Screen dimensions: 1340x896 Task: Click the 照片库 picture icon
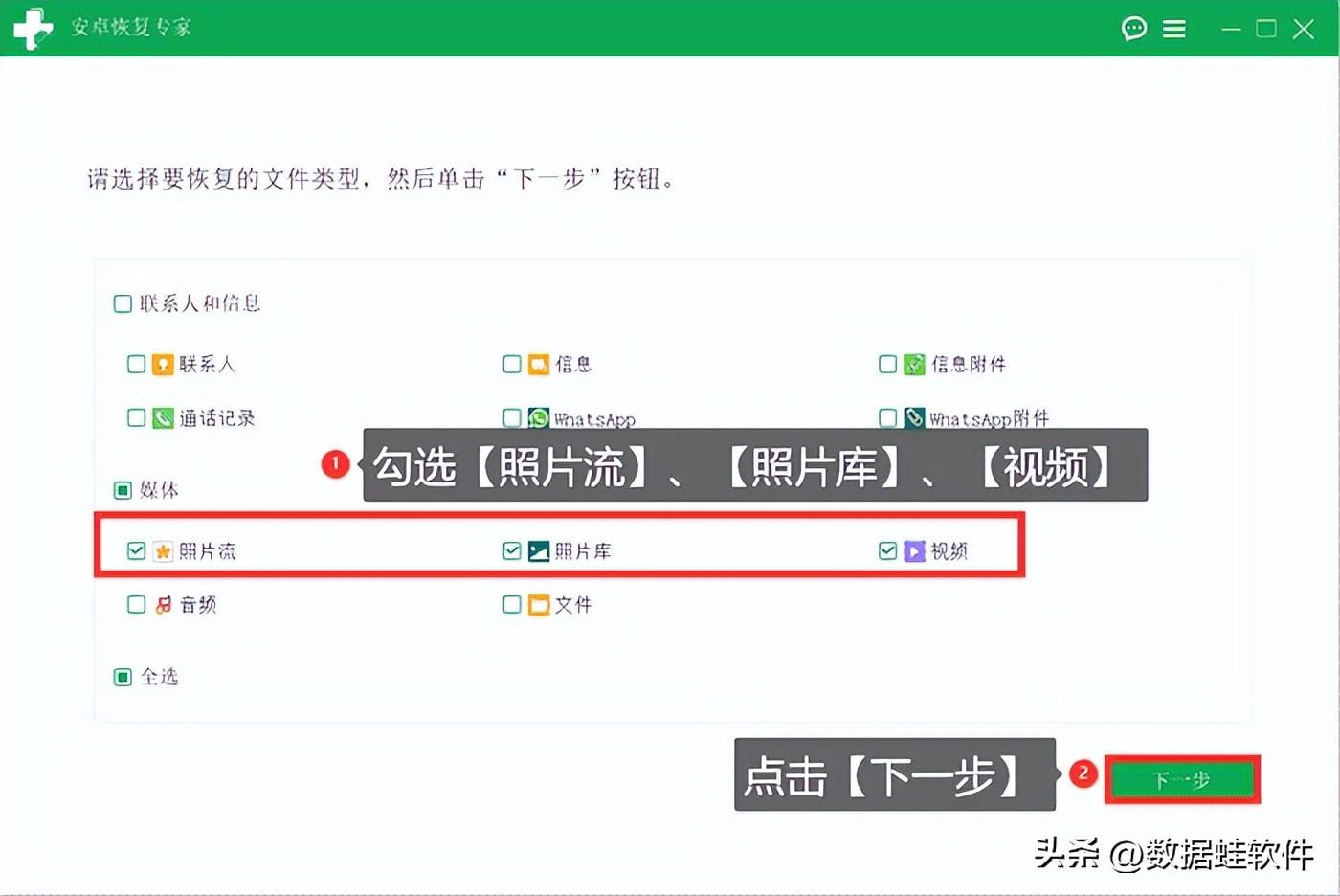coord(539,551)
